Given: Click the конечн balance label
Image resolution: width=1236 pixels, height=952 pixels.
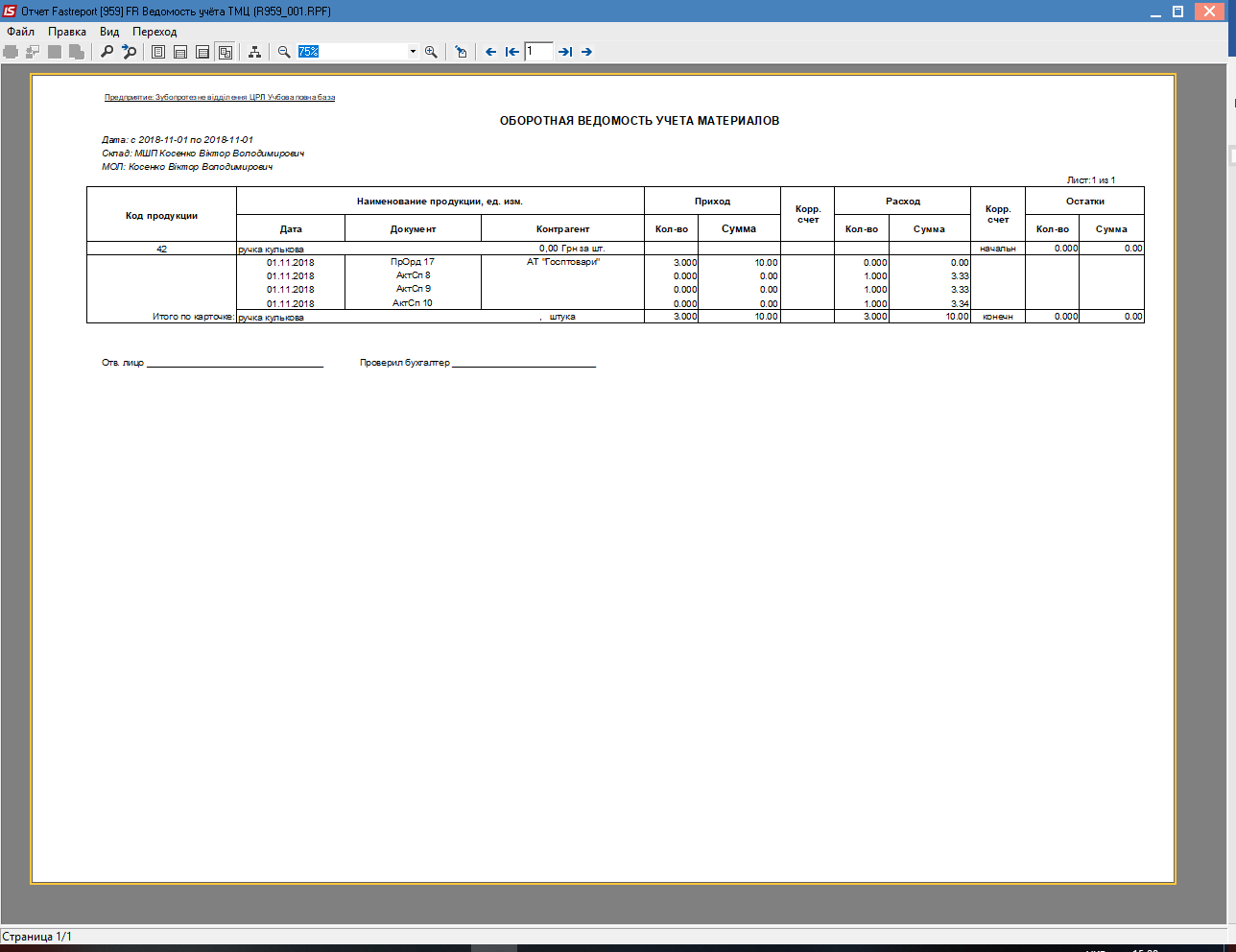Looking at the screenshot, I should tap(998, 317).
